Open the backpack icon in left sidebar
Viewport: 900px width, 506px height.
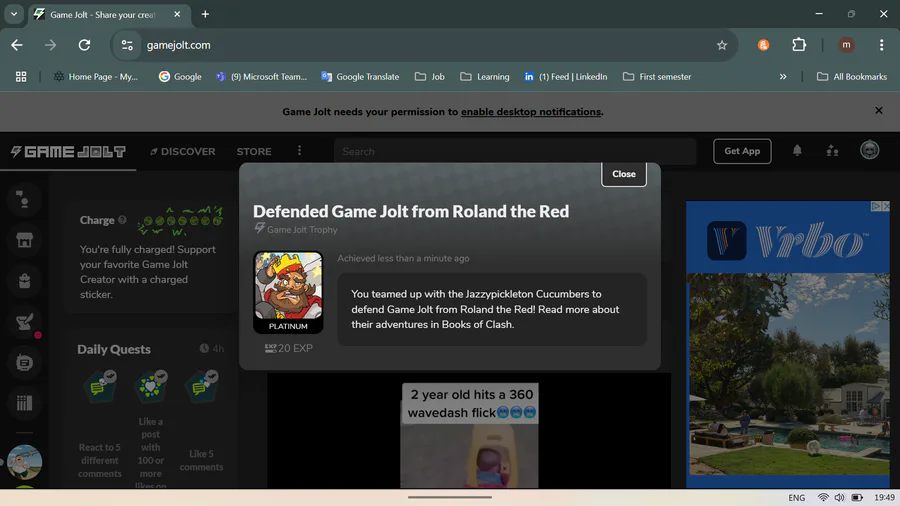(x=24, y=281)
